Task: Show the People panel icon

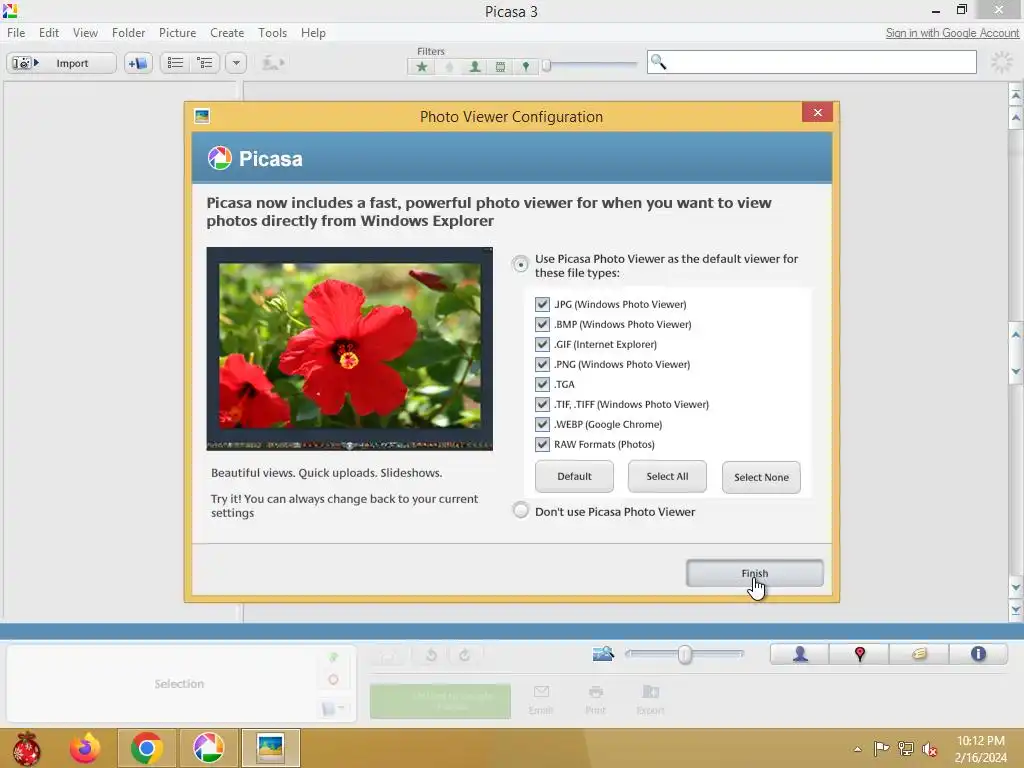Action: click(800, 654)
